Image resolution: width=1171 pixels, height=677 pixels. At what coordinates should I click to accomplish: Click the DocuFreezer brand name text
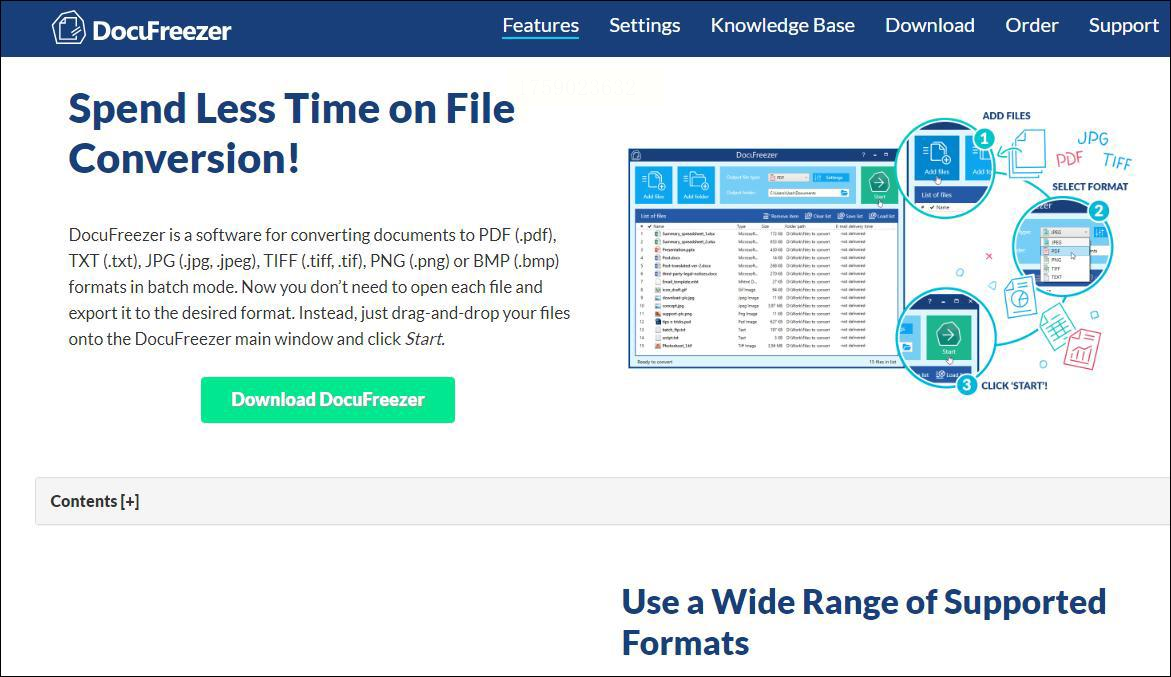[x=161, y=31]
